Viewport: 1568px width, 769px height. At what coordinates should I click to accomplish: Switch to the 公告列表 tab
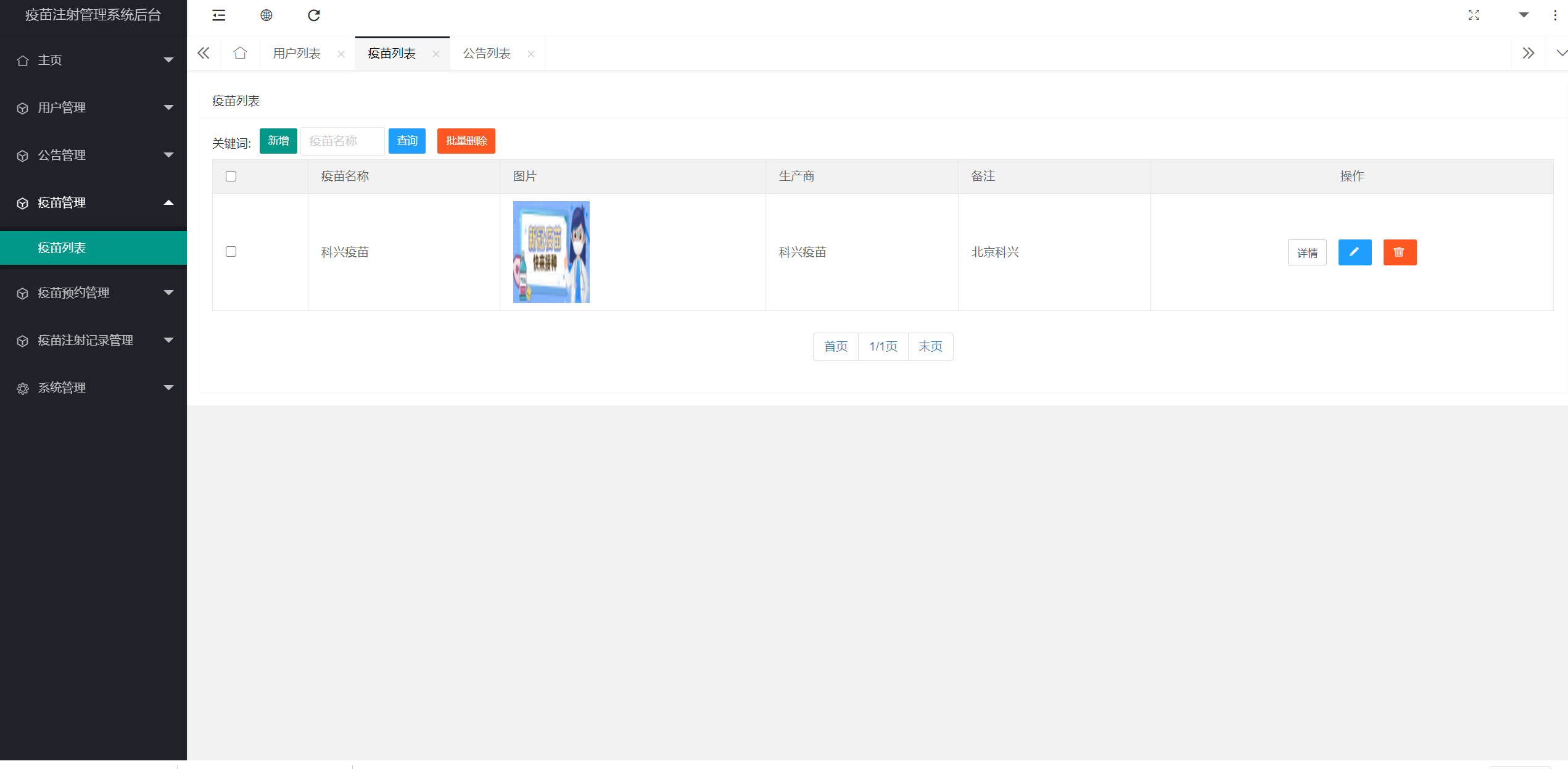click(x=487, y=54)
